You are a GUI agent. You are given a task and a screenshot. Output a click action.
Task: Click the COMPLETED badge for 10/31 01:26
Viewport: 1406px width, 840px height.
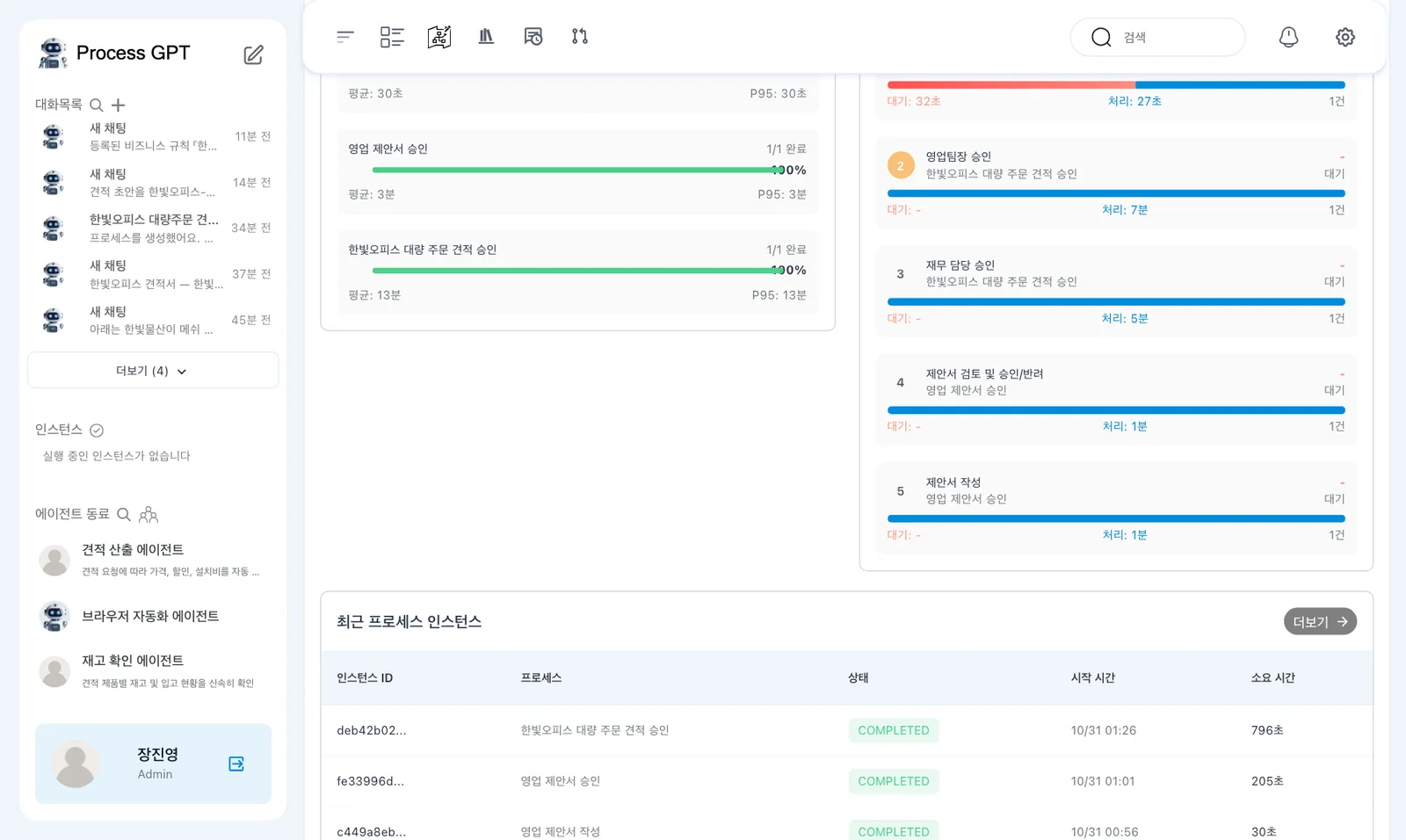(x=894, y=730)
